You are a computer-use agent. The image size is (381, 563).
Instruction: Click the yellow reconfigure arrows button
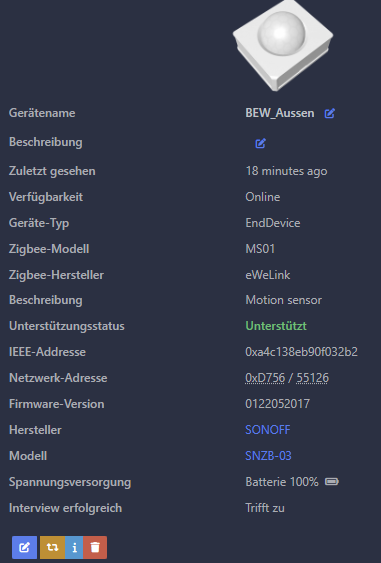click(52, 547)
